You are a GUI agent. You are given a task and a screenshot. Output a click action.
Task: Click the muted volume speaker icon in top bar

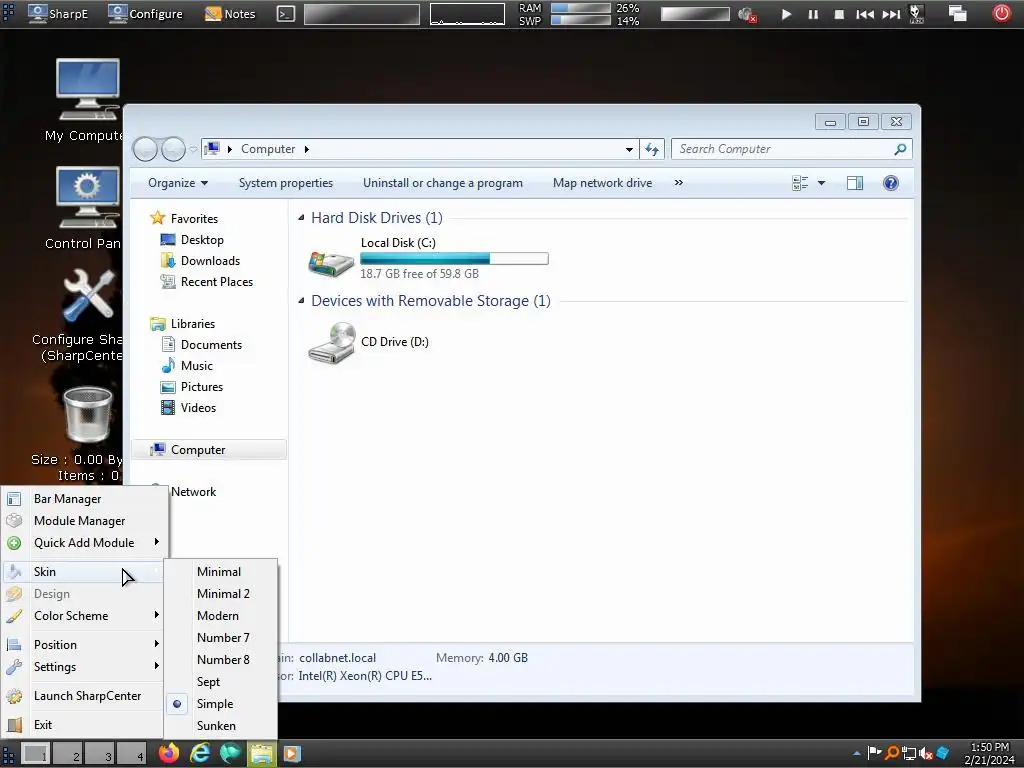[747, 14]
